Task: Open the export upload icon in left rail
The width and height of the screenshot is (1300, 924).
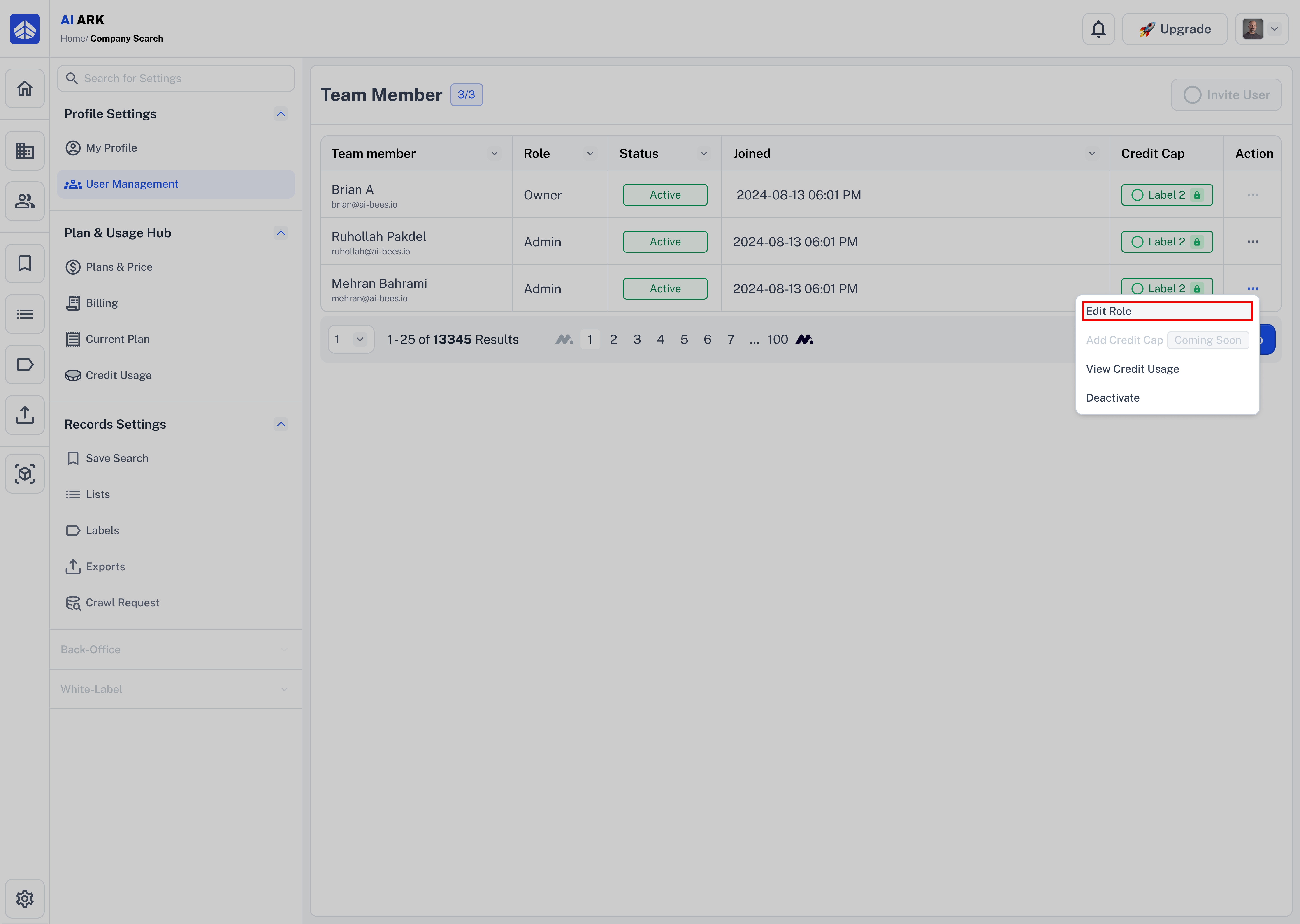Action: click(x=24, y=415)
